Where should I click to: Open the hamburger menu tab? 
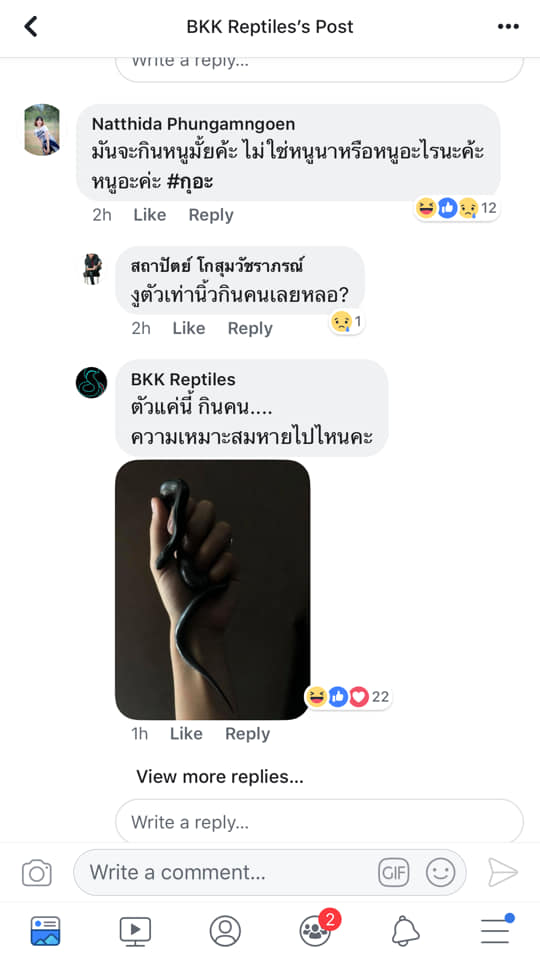496,929
